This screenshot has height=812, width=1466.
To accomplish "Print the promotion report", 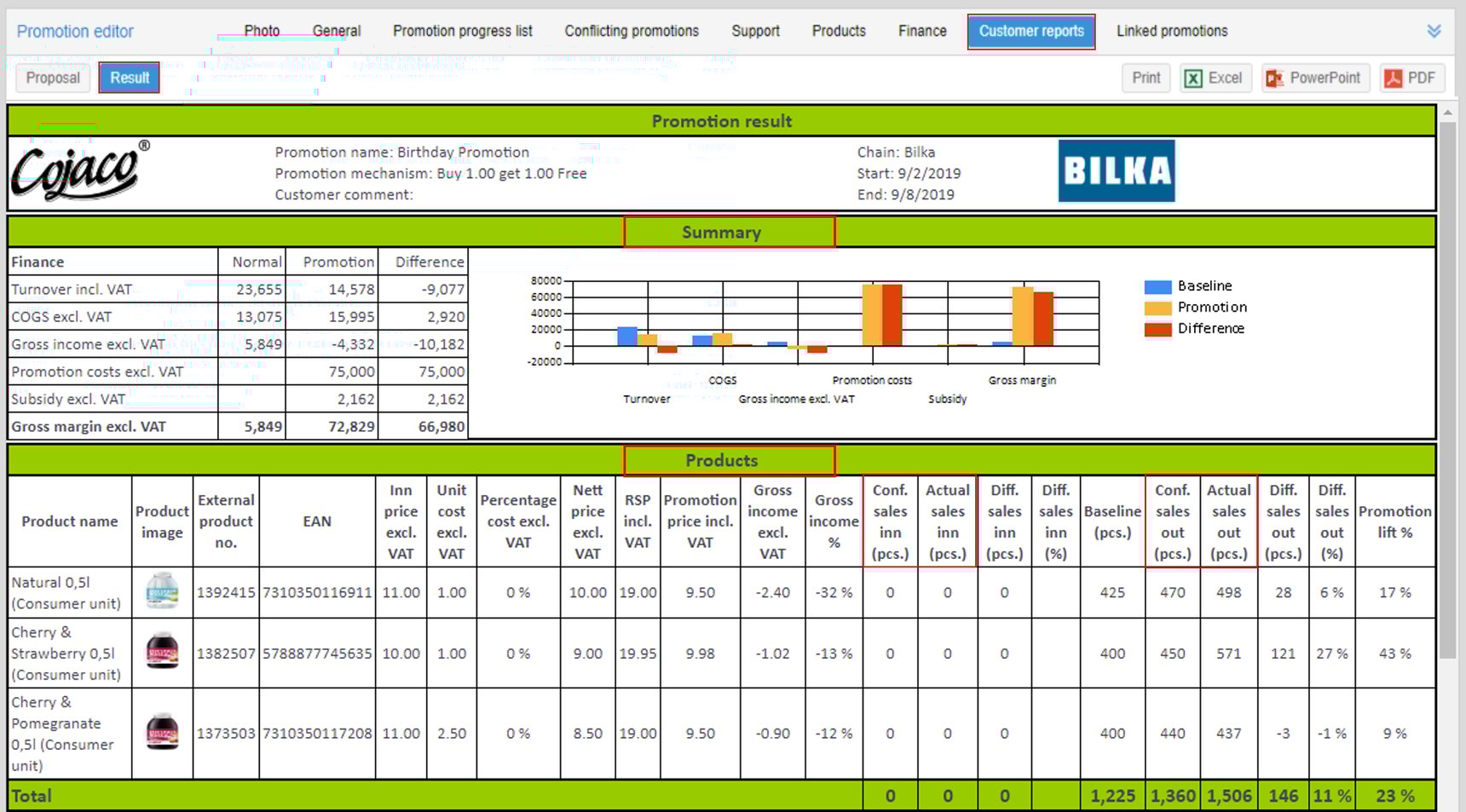I will [x=1146, y=78].
